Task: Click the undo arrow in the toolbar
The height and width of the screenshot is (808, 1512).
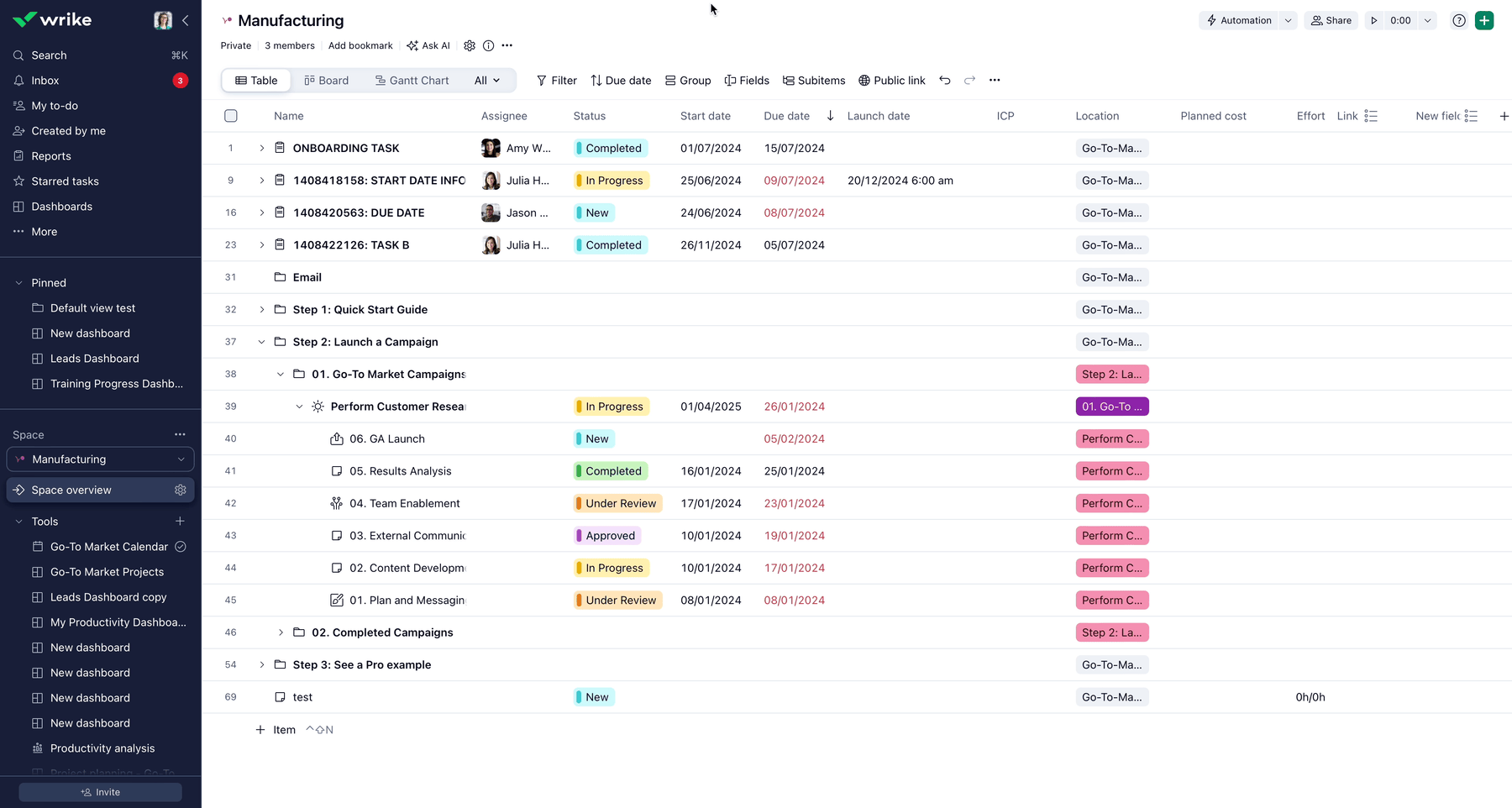Action: pyautogui.click(x=945, y=80)
